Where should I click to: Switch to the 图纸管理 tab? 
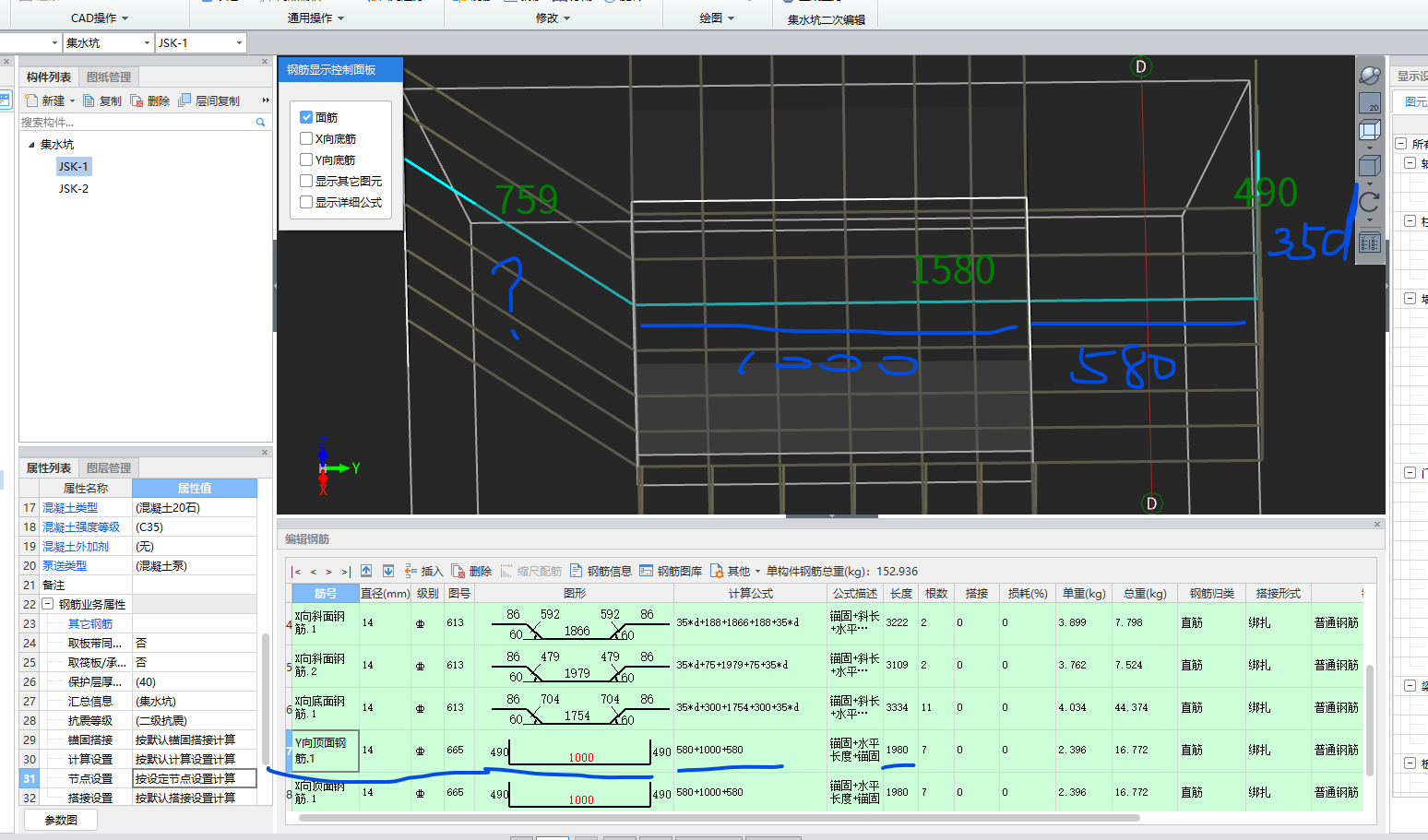(x=109, y=77)
